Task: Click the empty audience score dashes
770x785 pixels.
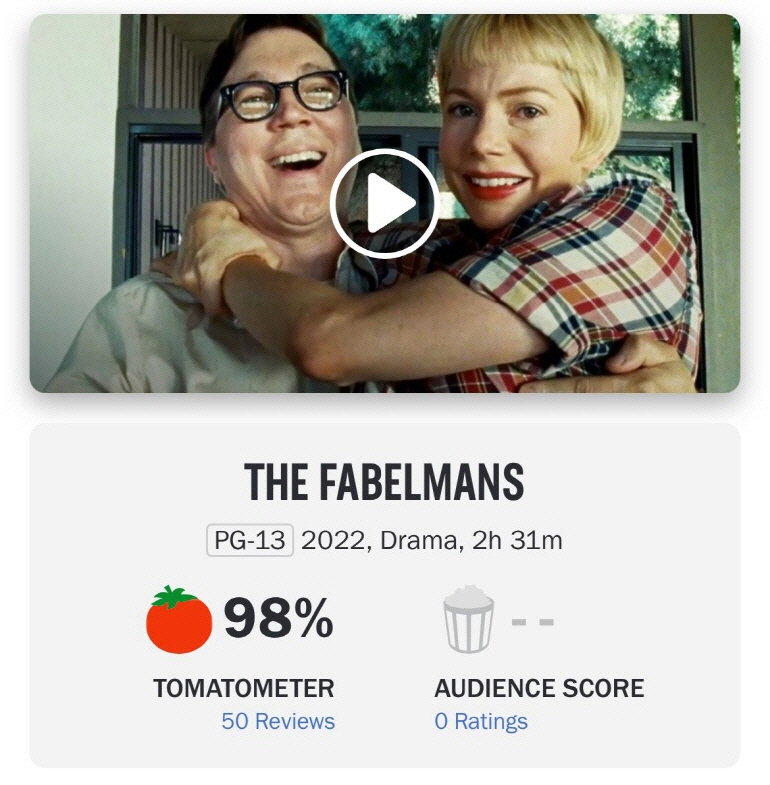Action: pyautogui.click(x=533, y=622)
